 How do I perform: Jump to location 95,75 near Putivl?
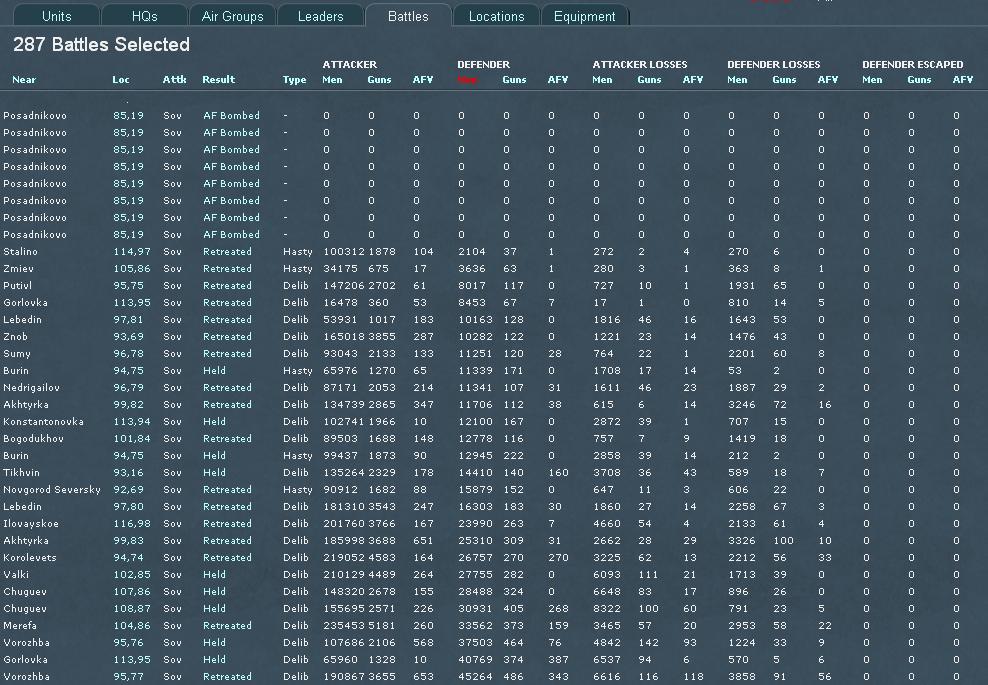pyautogui.click(x=129, y=285)
